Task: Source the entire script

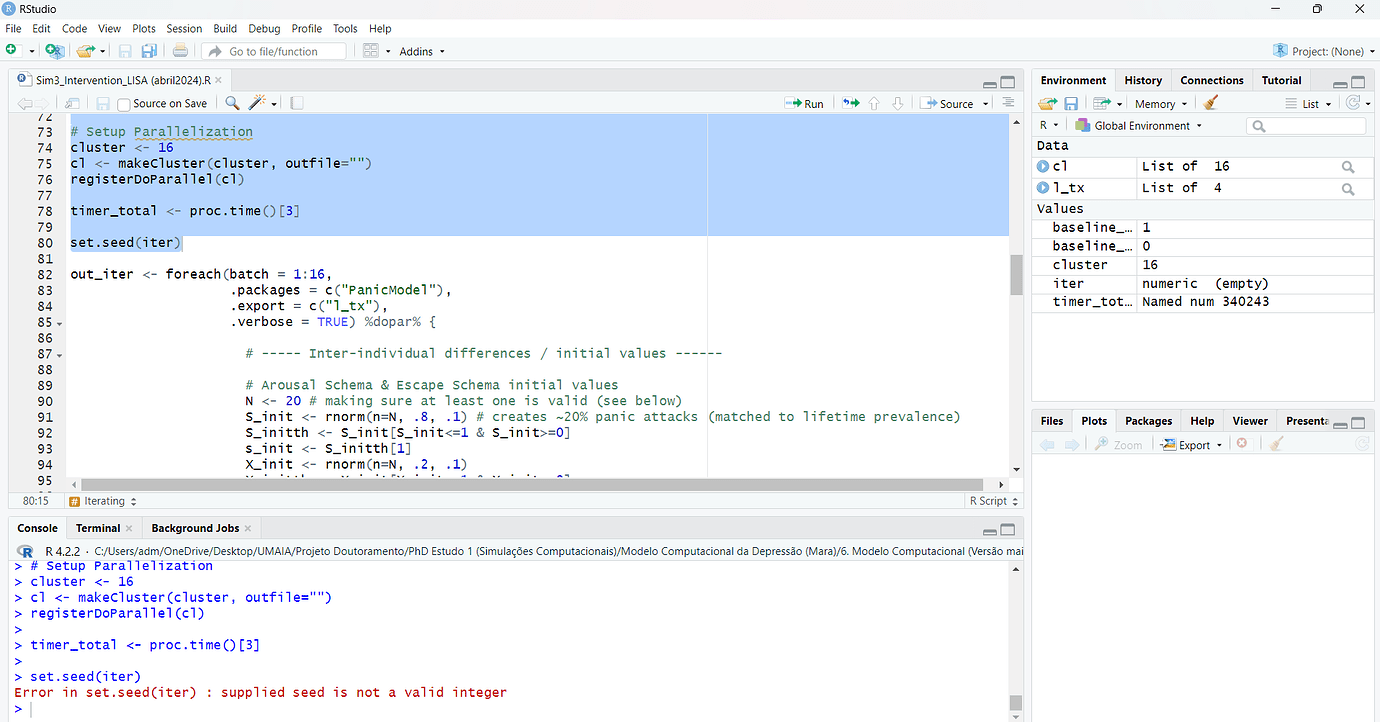Action: (950, 103)
